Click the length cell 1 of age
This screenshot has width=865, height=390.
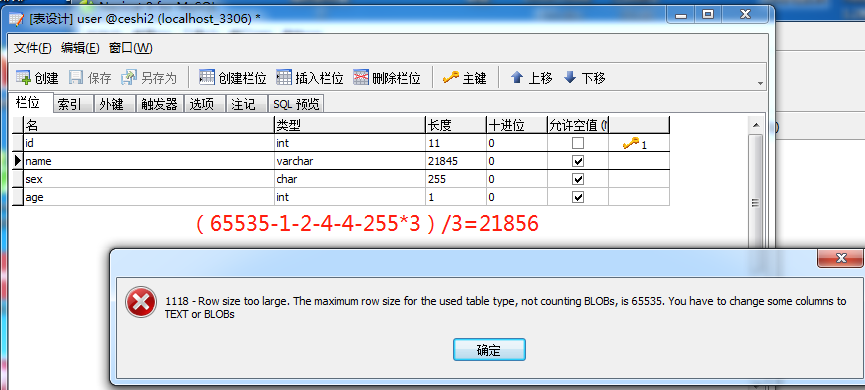456,197
